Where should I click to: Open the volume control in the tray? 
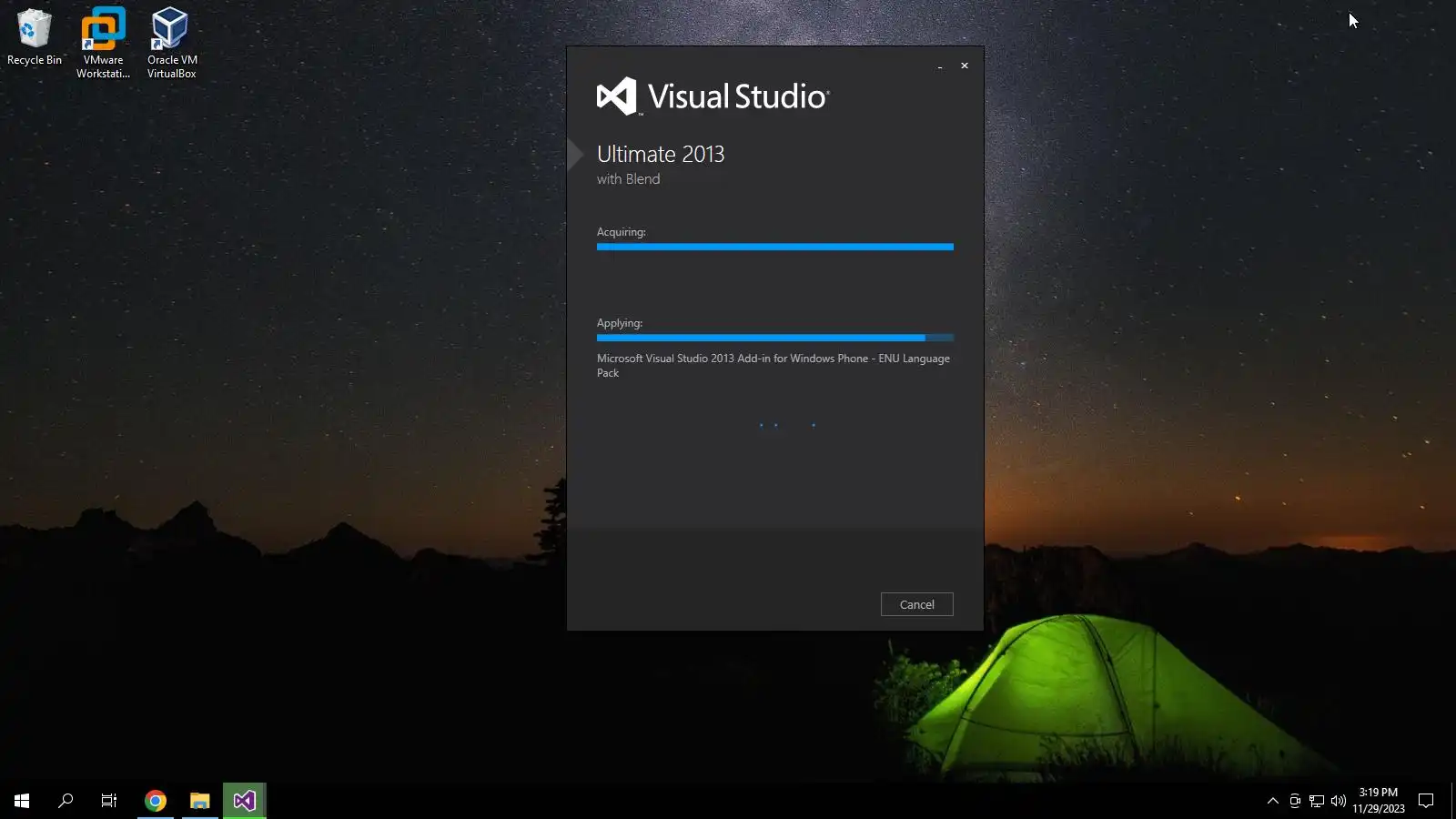[1339, 801]
